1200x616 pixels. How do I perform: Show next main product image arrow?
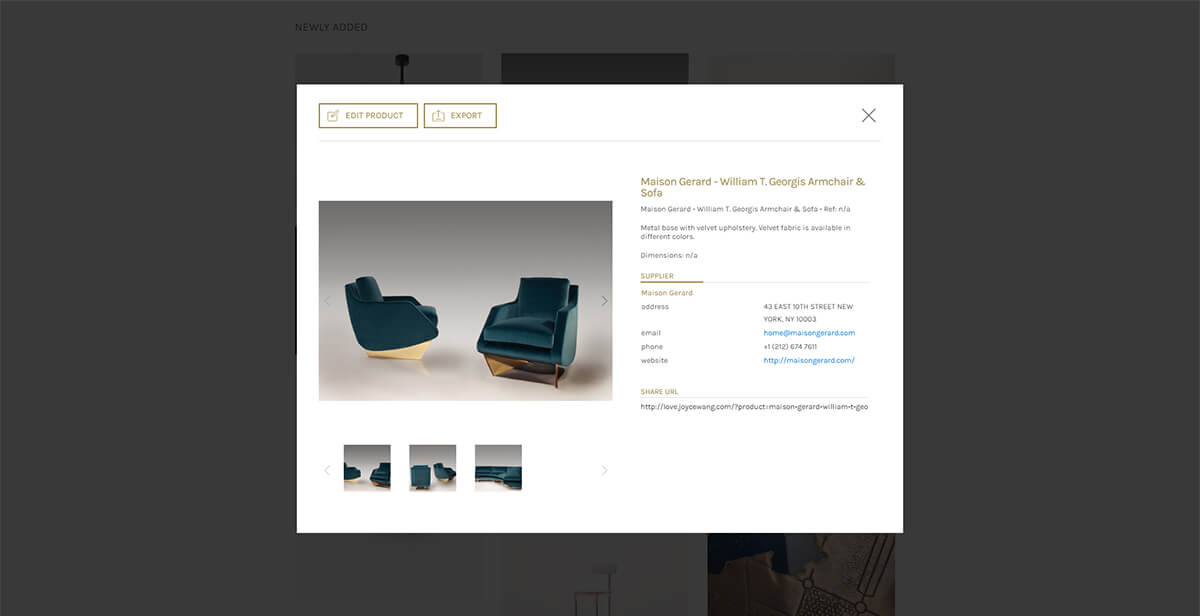pos(604,300)
